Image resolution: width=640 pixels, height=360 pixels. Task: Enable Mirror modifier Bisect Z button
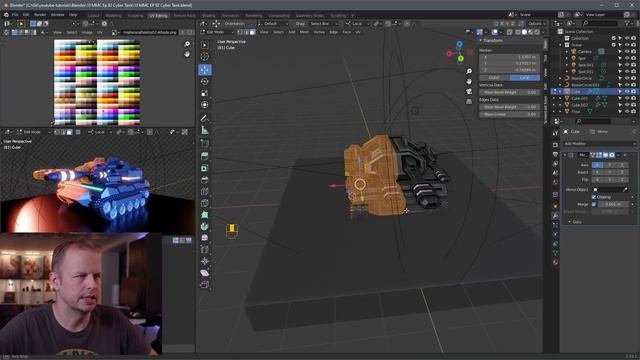[x=622, y=172]
